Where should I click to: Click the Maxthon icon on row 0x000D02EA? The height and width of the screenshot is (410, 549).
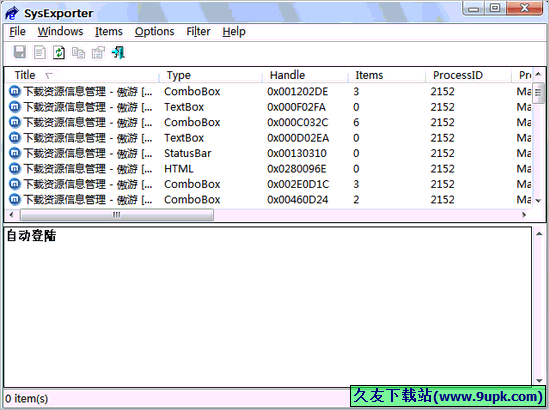(x=14, y=138)
